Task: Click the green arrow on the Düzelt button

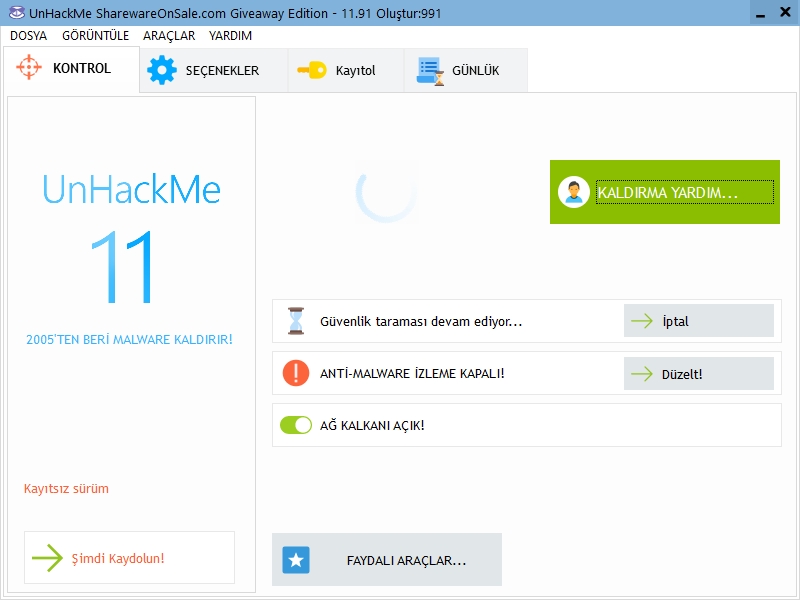Action: pyautogui.click(x=642, y=373)
